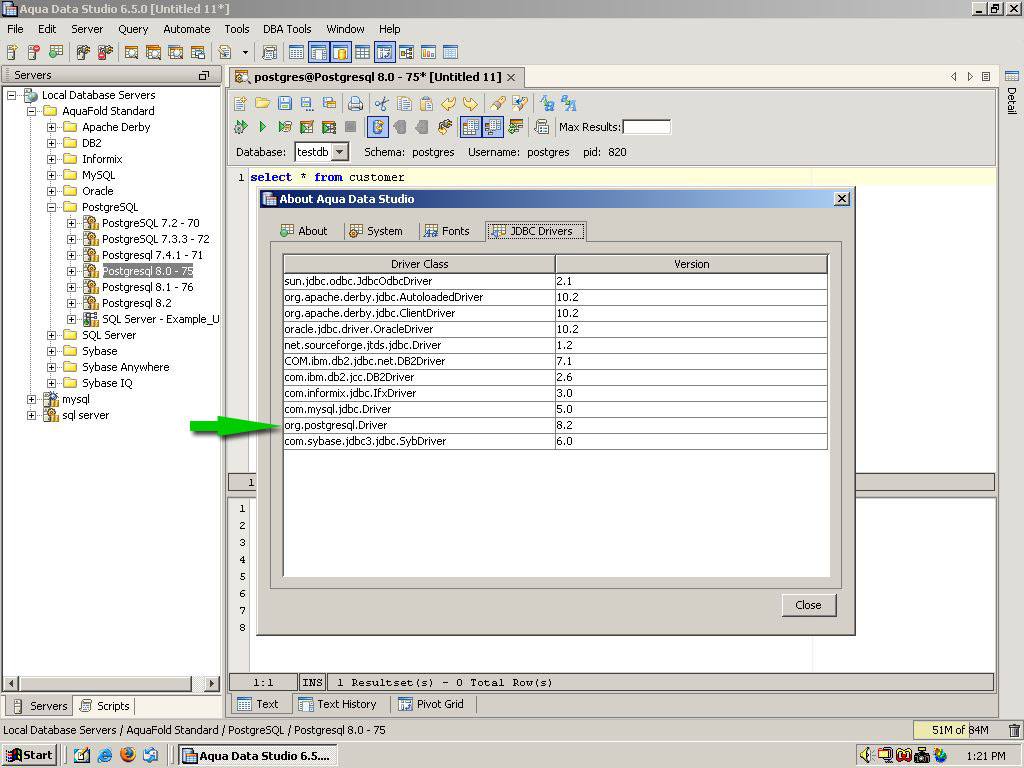Select PostgreSQL 7.2 - 70 server
This screenshot has width=1024, height=768.
coord(151,223)
